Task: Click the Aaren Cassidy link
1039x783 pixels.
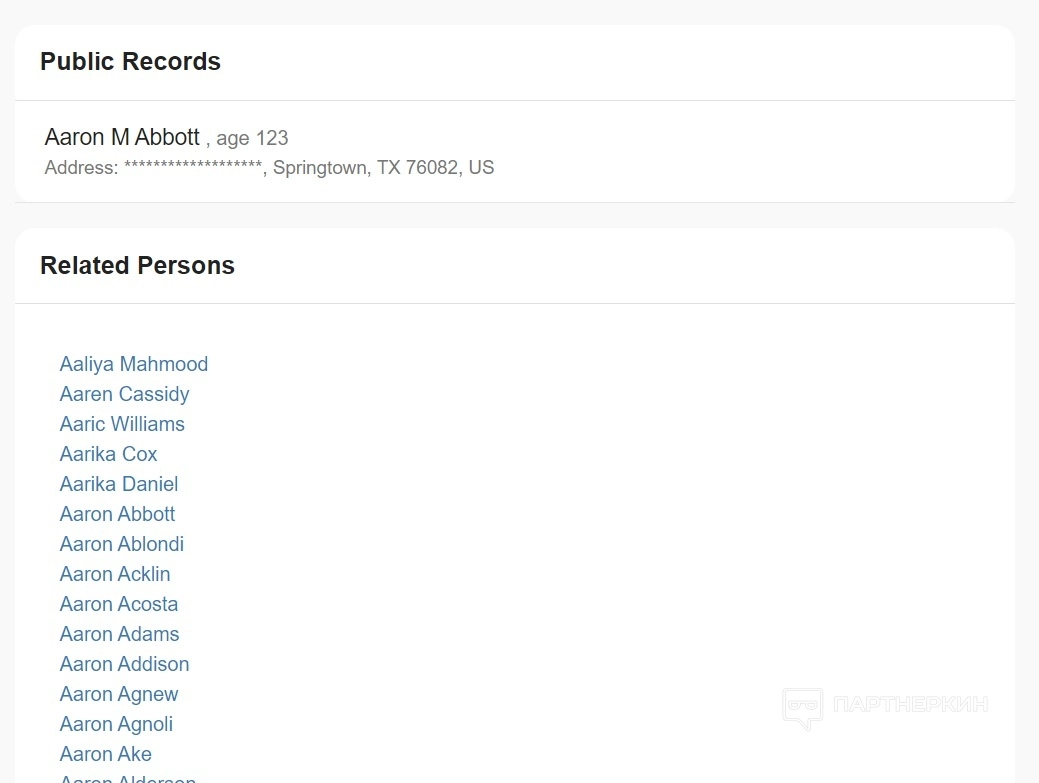Action: [x=124, y=394]
